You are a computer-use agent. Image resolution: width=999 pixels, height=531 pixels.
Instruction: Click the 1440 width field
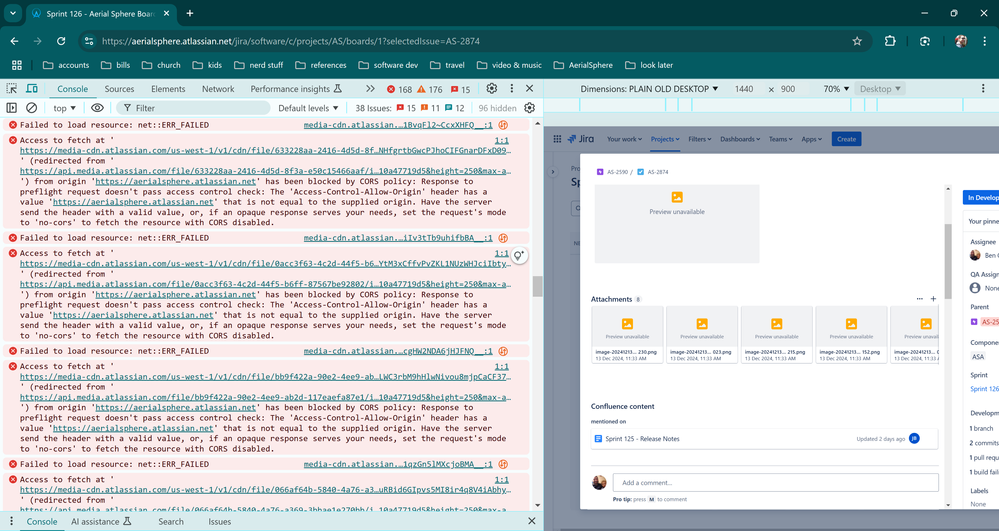744,89
